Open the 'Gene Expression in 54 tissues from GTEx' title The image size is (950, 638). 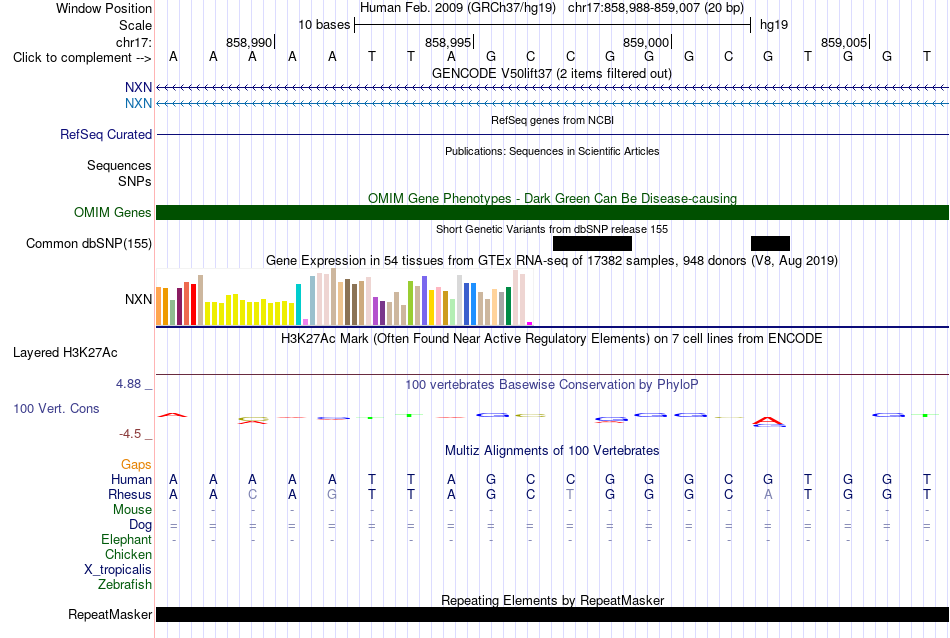tap(552, 261)
